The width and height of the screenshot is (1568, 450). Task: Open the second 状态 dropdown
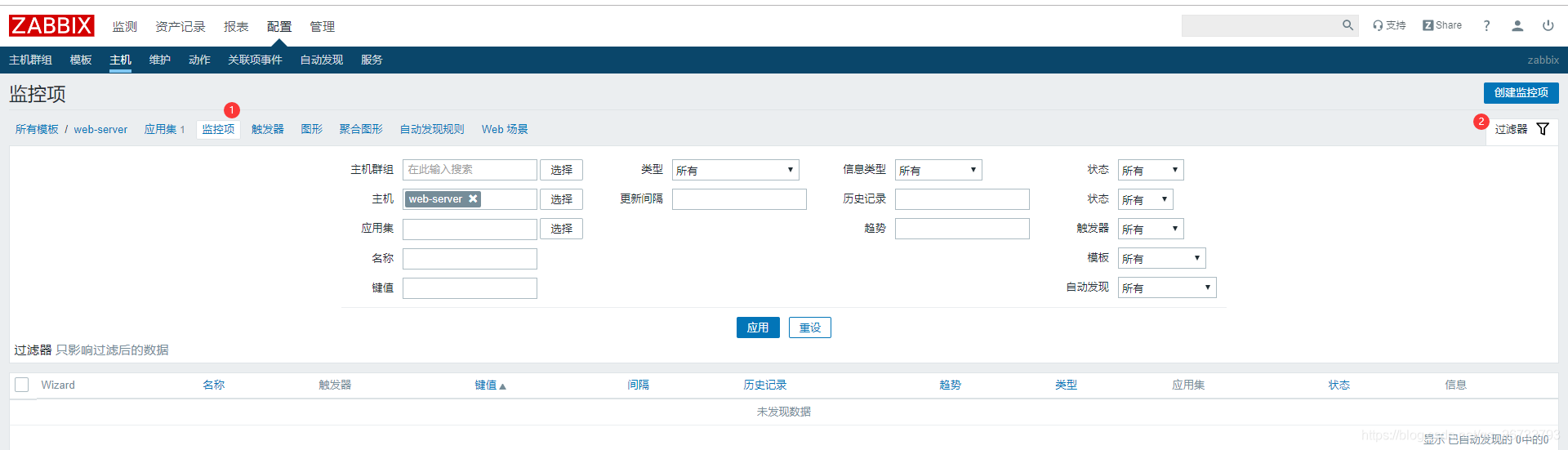click(1145, 199)
